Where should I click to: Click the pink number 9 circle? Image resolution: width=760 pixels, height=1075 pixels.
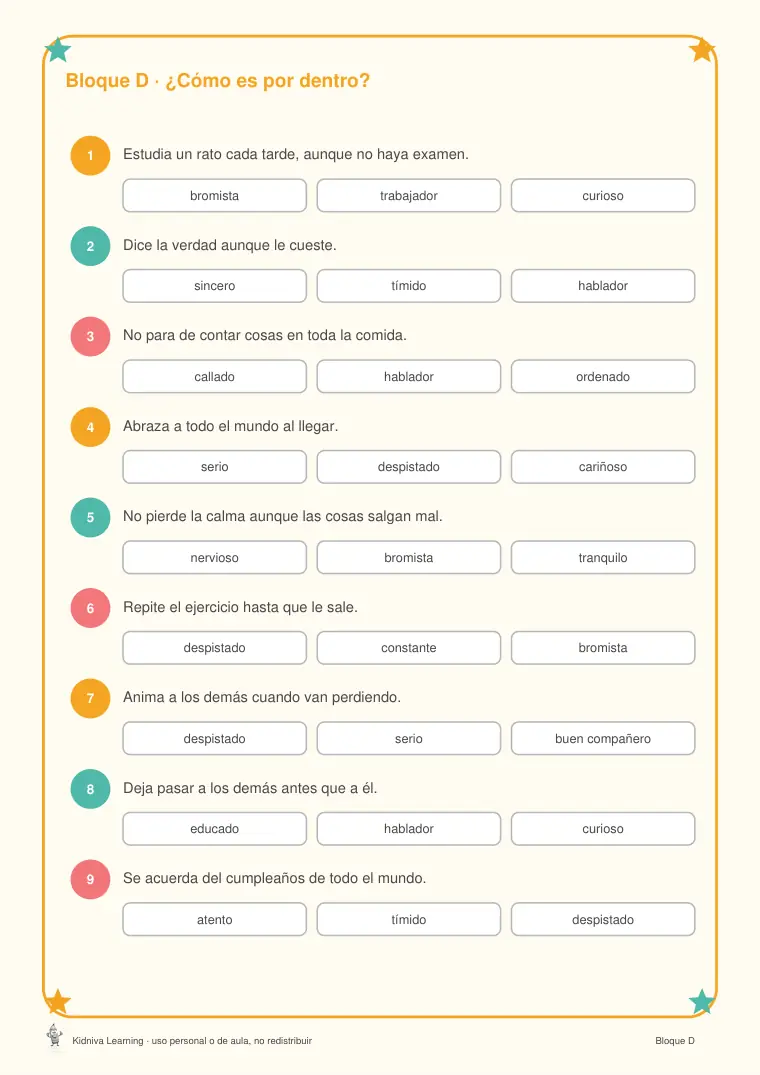pyautogui.click(x=90, y=880)
